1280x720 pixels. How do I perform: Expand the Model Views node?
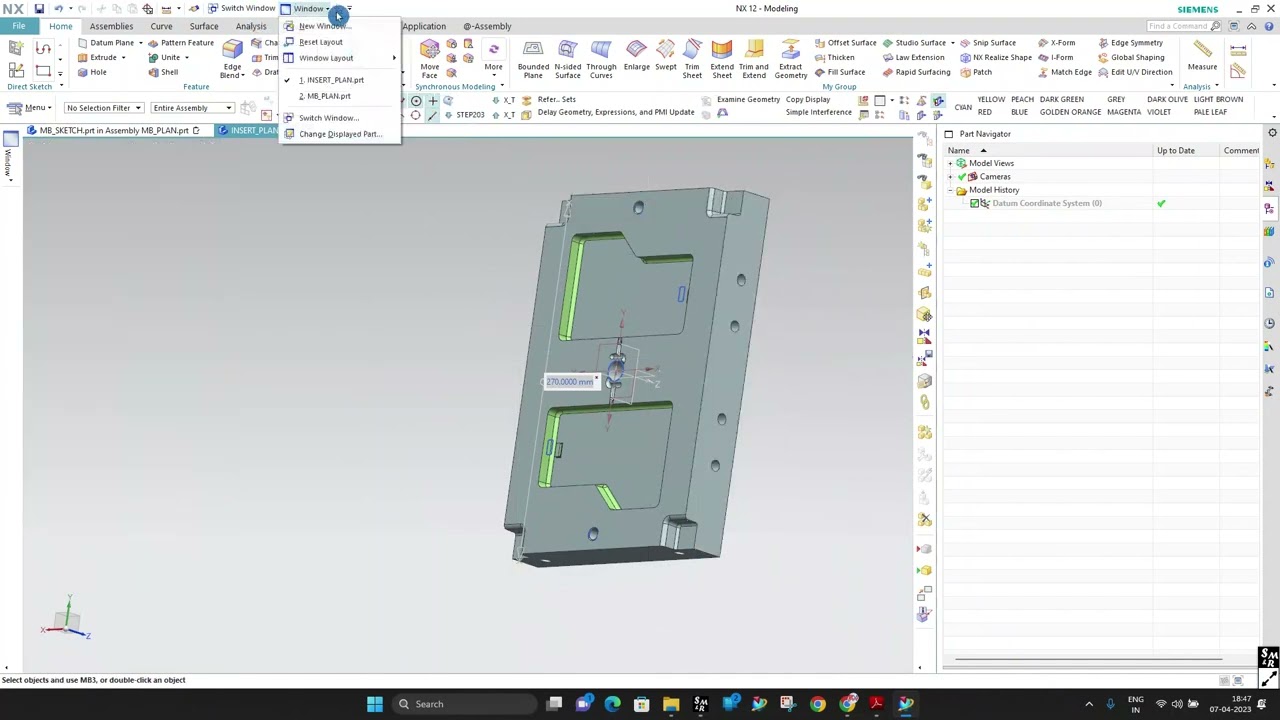click(x=950, y=164)
